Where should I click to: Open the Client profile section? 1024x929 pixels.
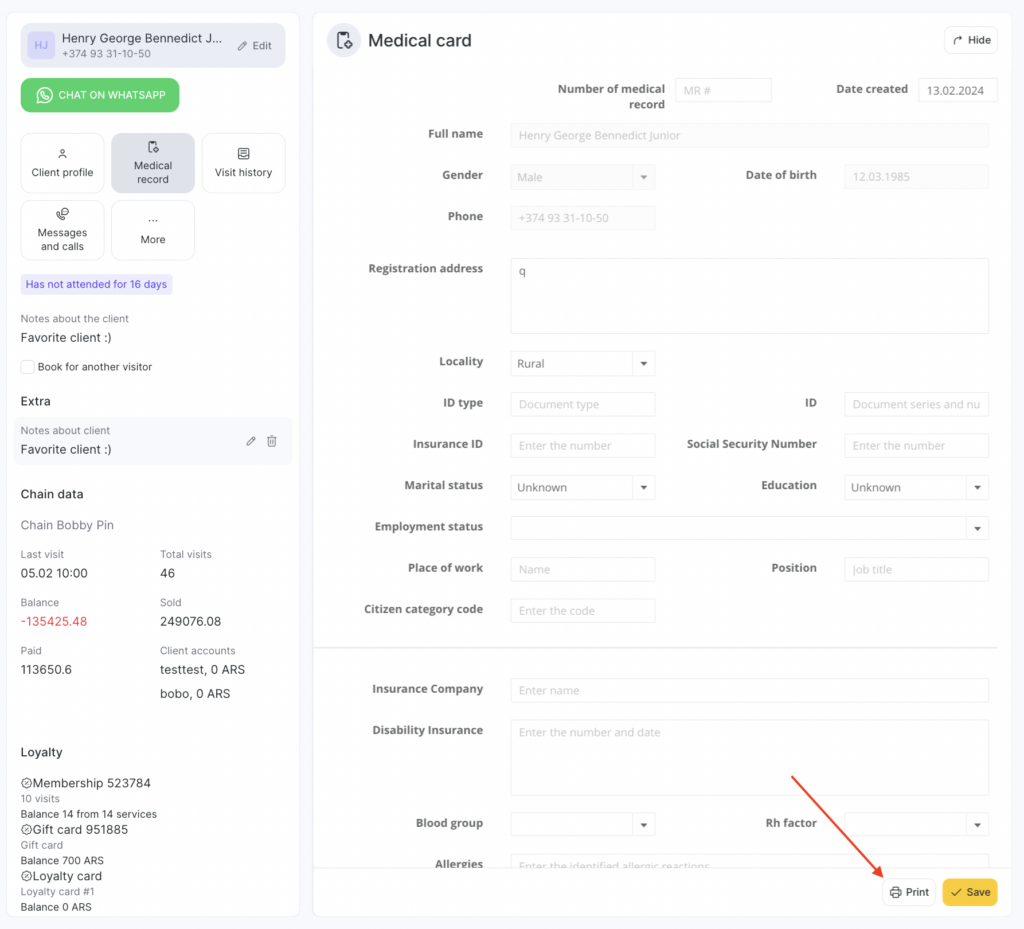(x=62, y=163)
